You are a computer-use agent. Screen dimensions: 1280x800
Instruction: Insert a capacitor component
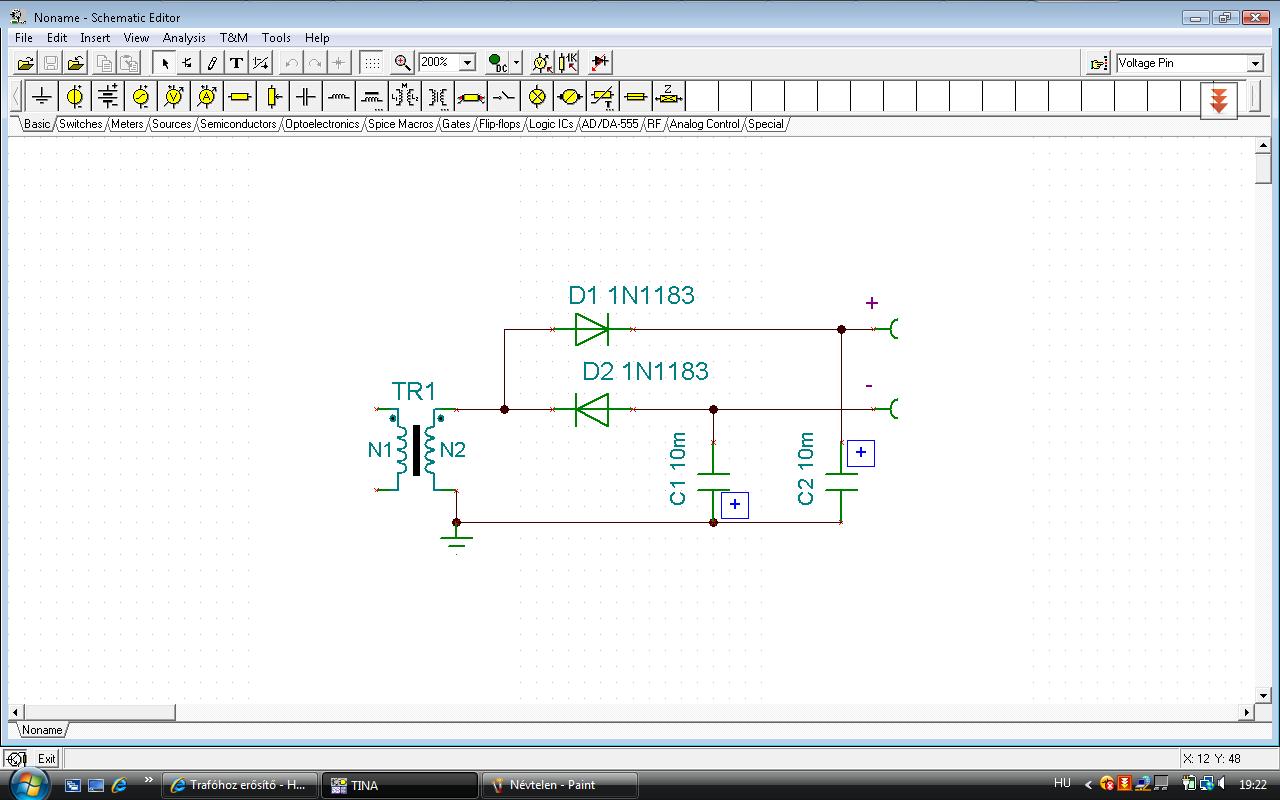305,96
